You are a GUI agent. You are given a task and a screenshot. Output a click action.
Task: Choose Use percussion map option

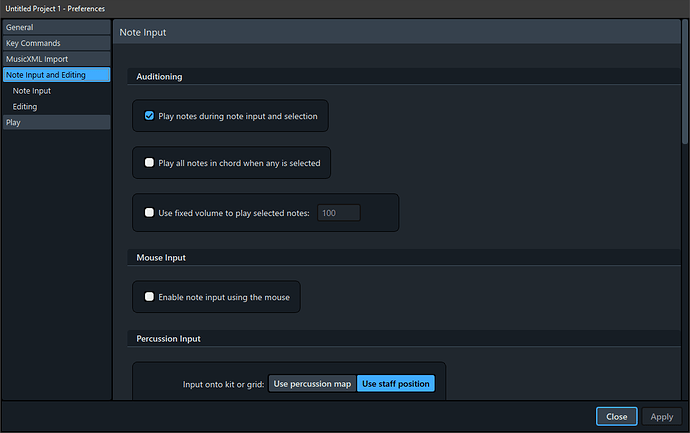312,384
